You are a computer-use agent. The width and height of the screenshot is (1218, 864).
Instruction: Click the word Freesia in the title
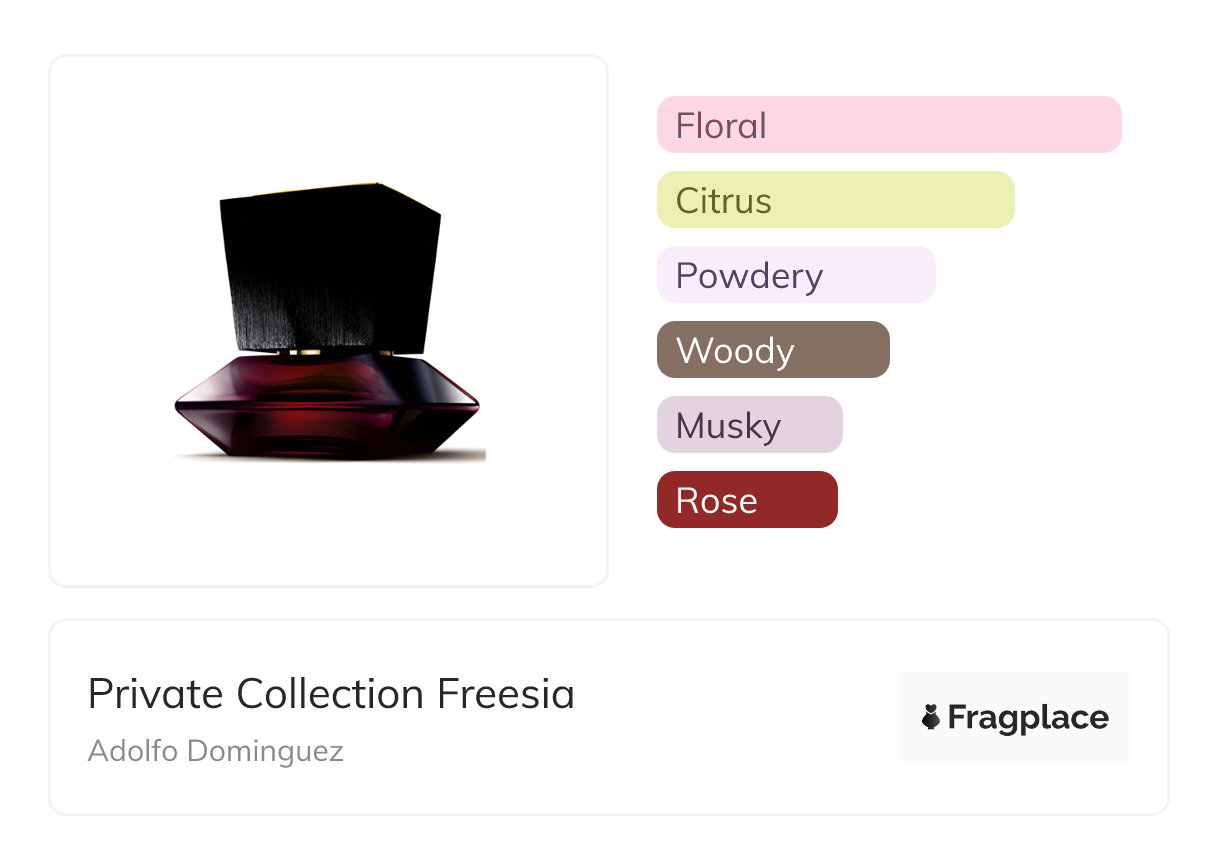506,694
